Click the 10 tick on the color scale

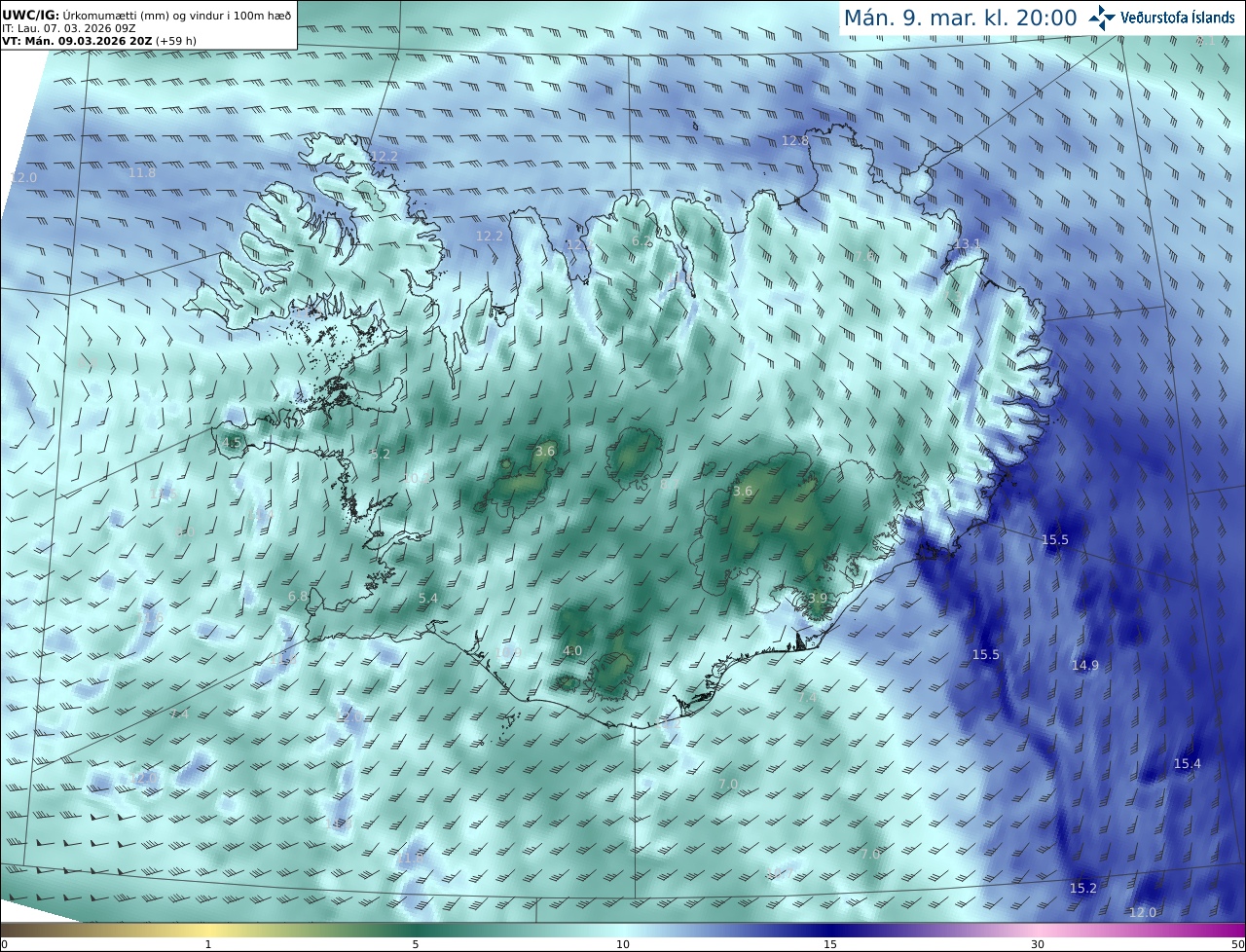pyautogui.click(x=623, y=944)
